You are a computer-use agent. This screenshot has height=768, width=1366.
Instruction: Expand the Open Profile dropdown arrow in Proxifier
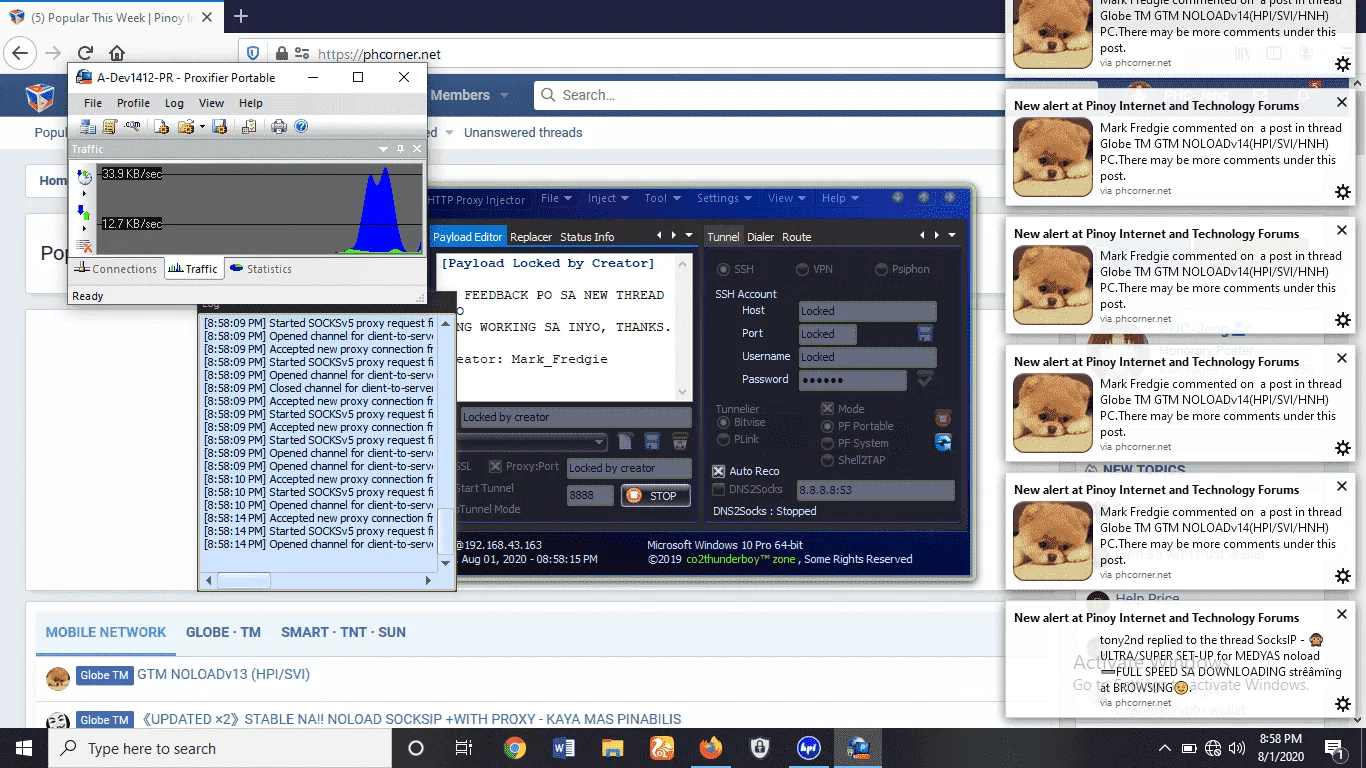click(202, 126)
